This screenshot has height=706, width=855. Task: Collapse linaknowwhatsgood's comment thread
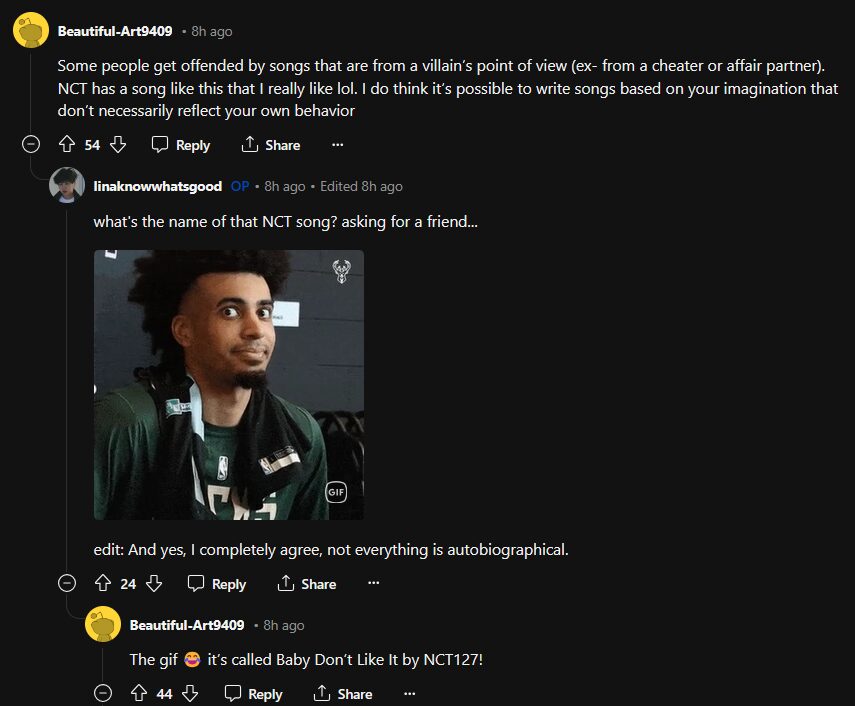pyautogui.click(x=66, y=584)
